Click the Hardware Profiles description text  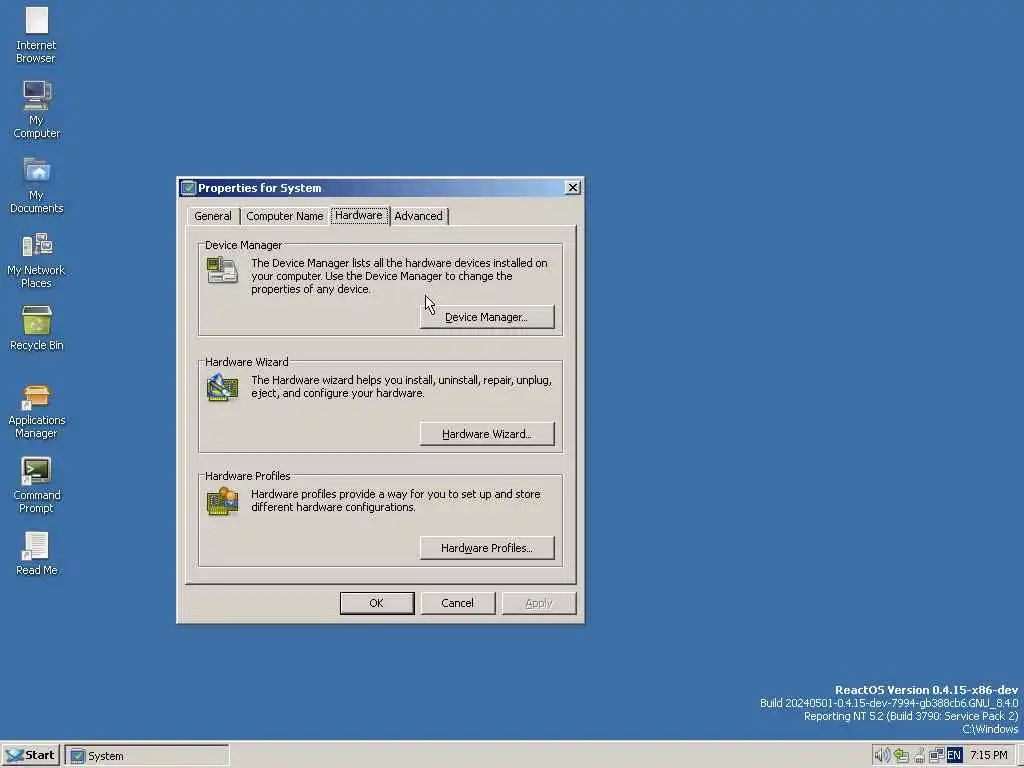click(x=396, y=500)
